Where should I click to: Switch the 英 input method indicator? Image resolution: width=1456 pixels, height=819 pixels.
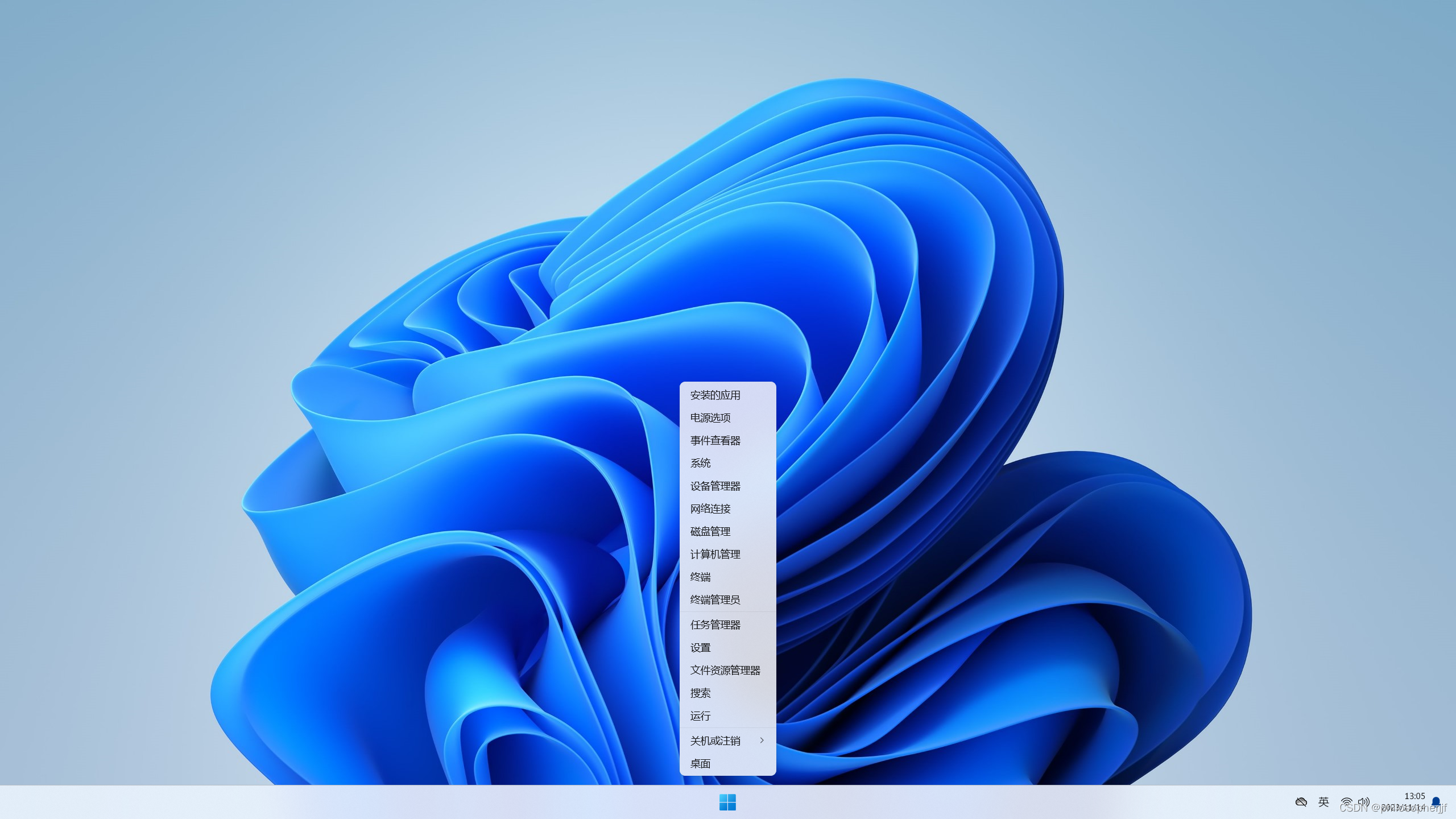point(1323,802)
